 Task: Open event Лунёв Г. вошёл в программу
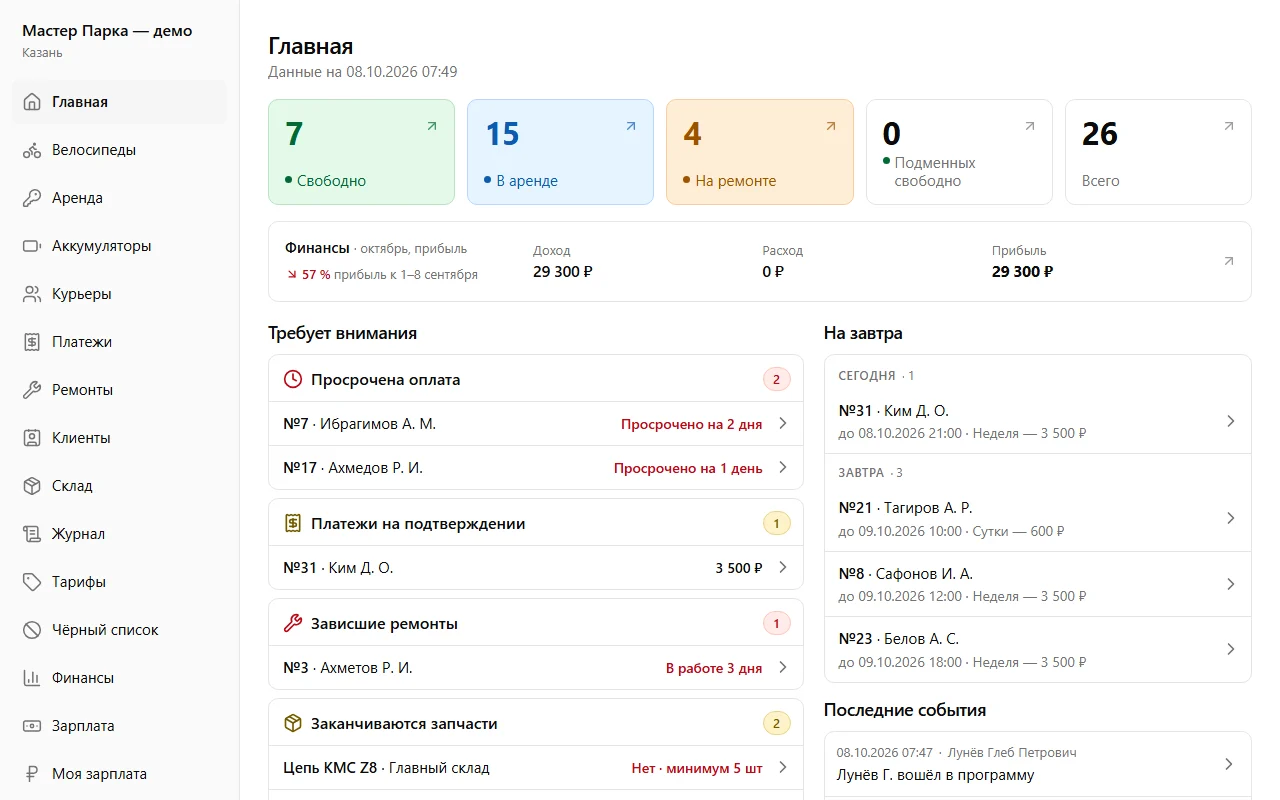tap(1038, 765)
